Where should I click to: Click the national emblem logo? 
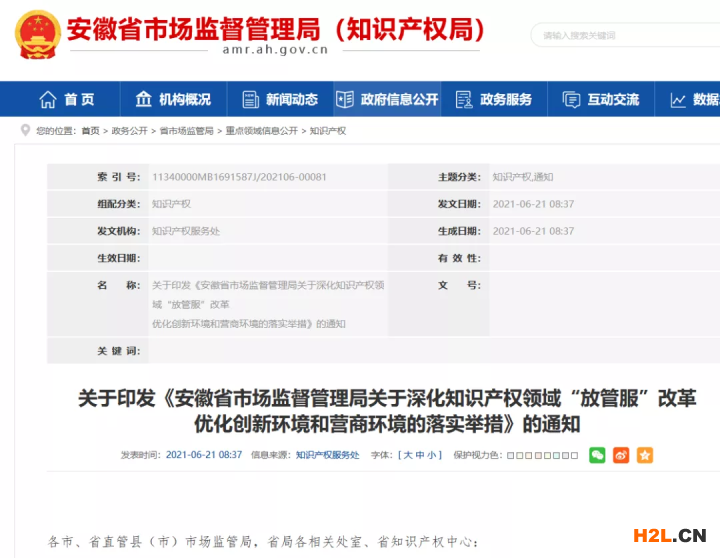point(38,34)
